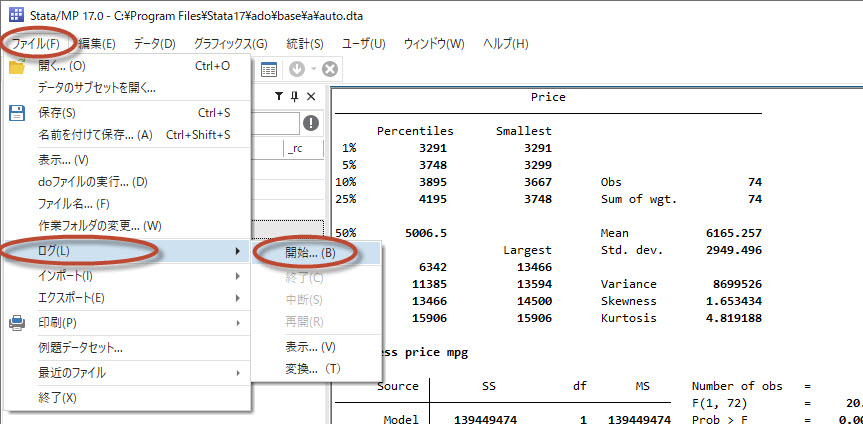
Task: Click the filter funnel icon in panel header
Action: 279,96
